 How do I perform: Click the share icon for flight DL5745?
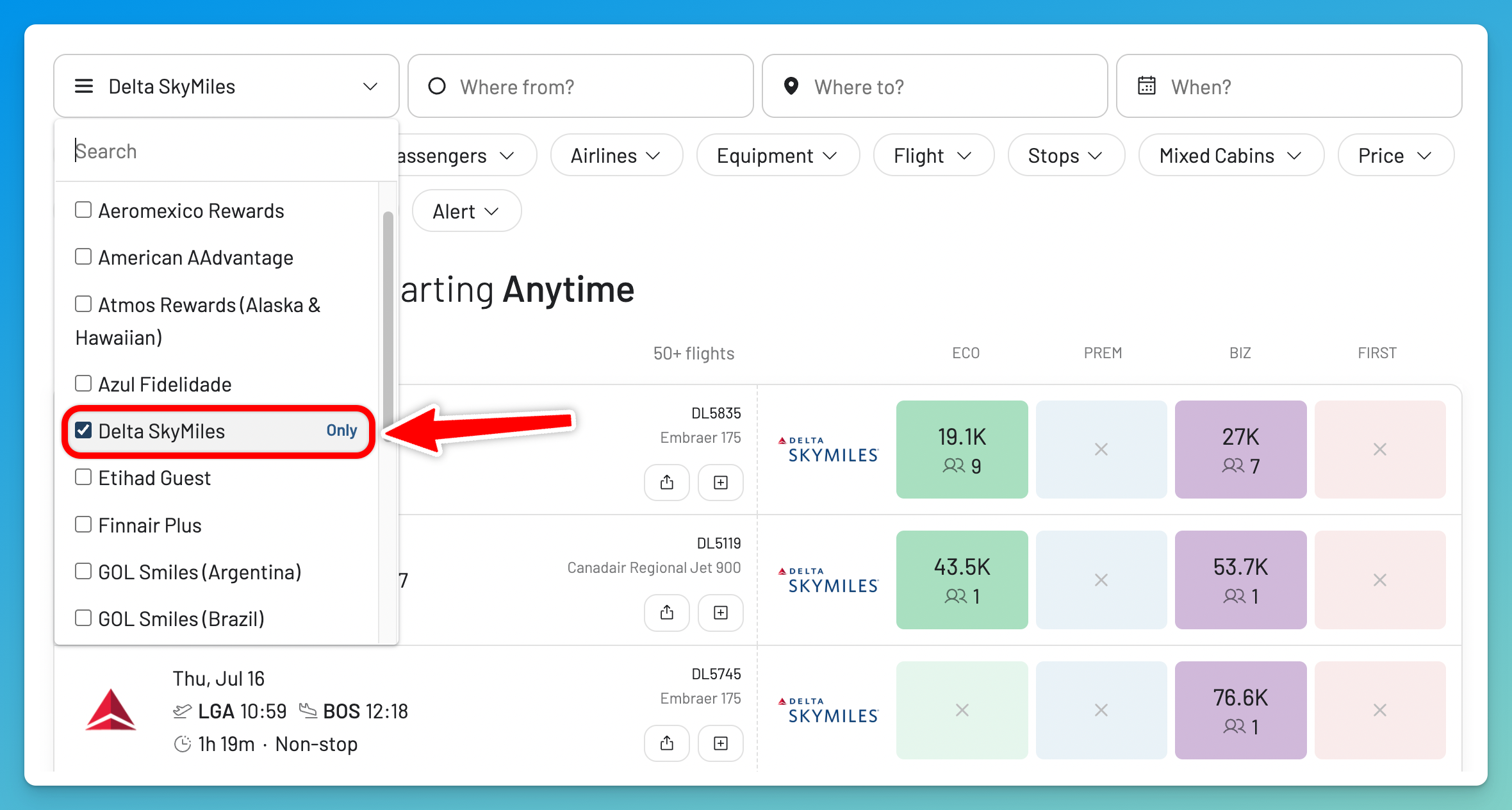click(x=667, y=743)
